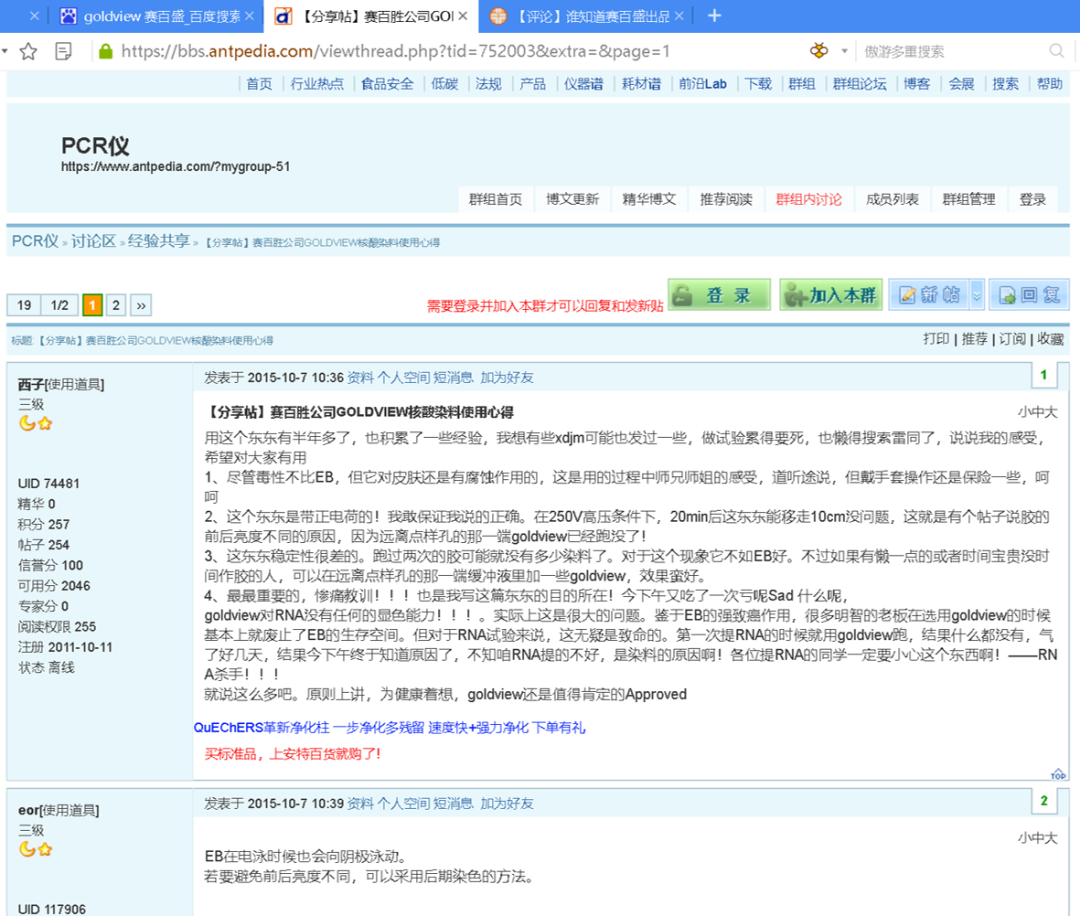Click the current page 1 button
The height and width of the screenshot is (916, 1080).
[92, 305]
